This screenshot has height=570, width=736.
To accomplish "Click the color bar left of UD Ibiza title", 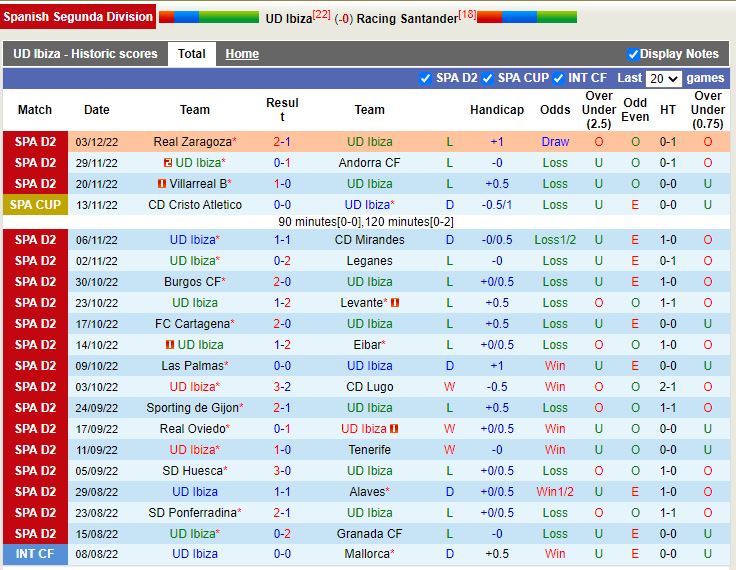I will 208,17.
